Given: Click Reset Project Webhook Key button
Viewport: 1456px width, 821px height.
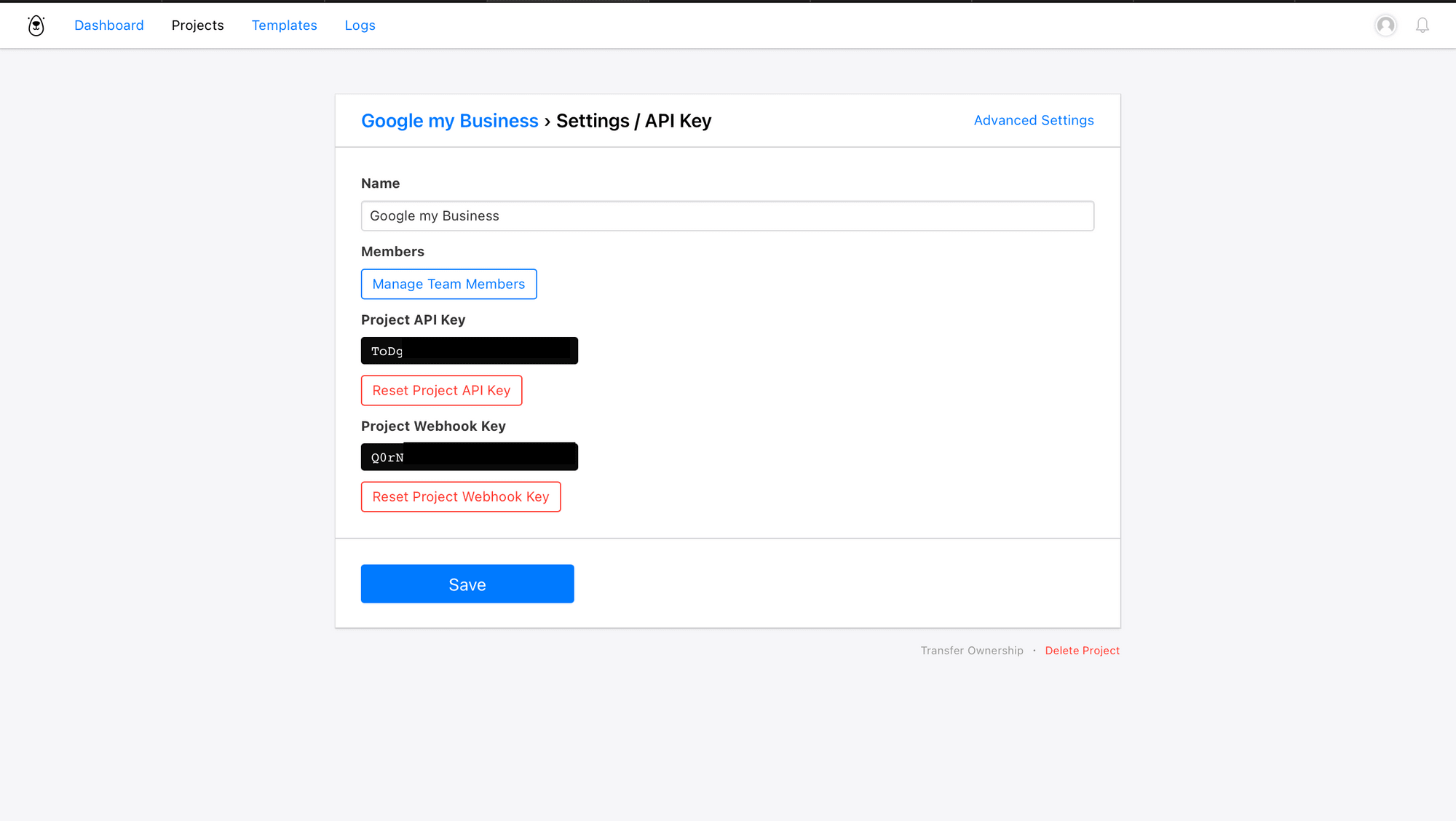Looking at the screenshot, I should tap(461, 496).
